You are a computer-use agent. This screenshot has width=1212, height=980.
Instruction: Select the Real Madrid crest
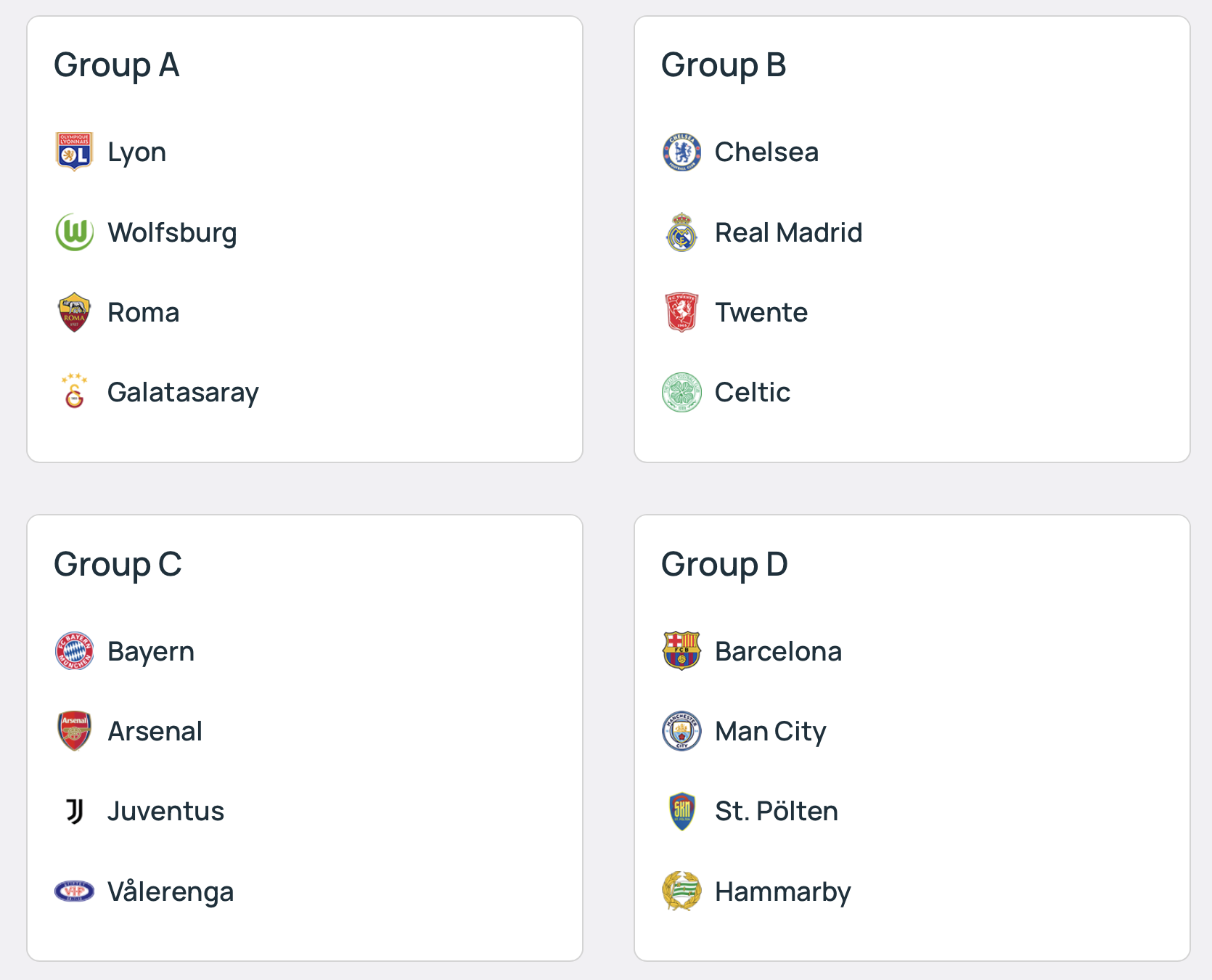(x=681, y=232)
